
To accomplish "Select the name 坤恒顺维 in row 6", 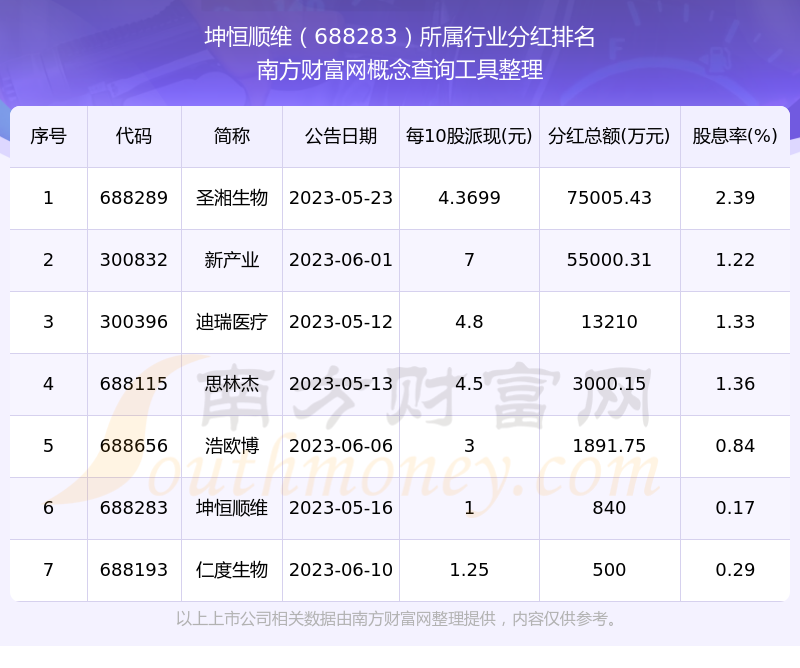I will [x=232, y=508].
